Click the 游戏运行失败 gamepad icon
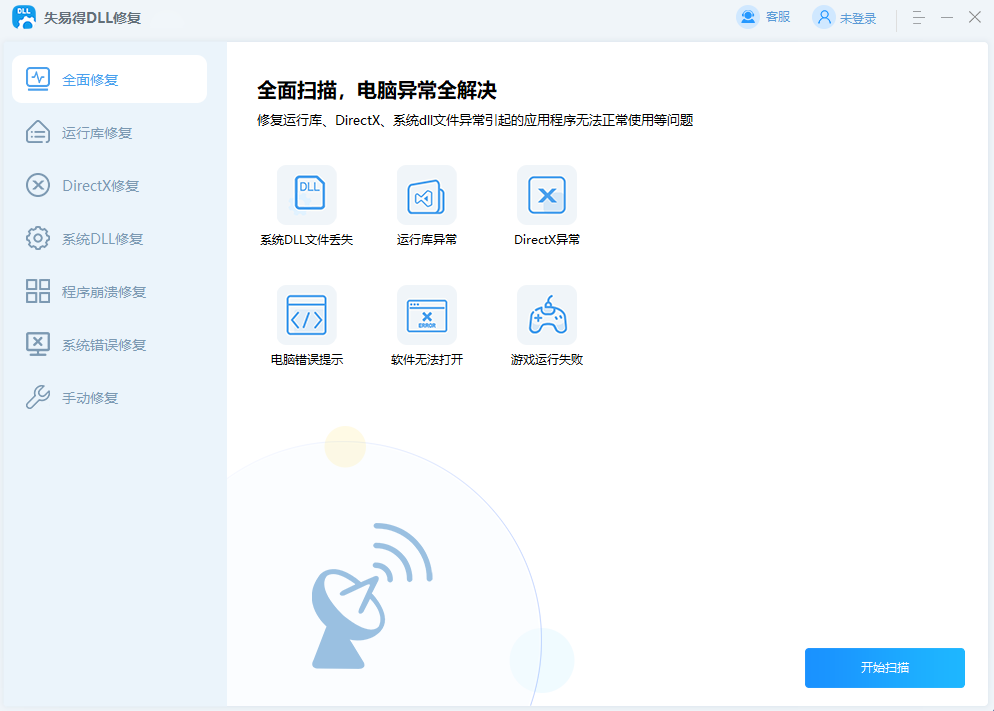Screen dimensions: 994x711 pos(547,315)
